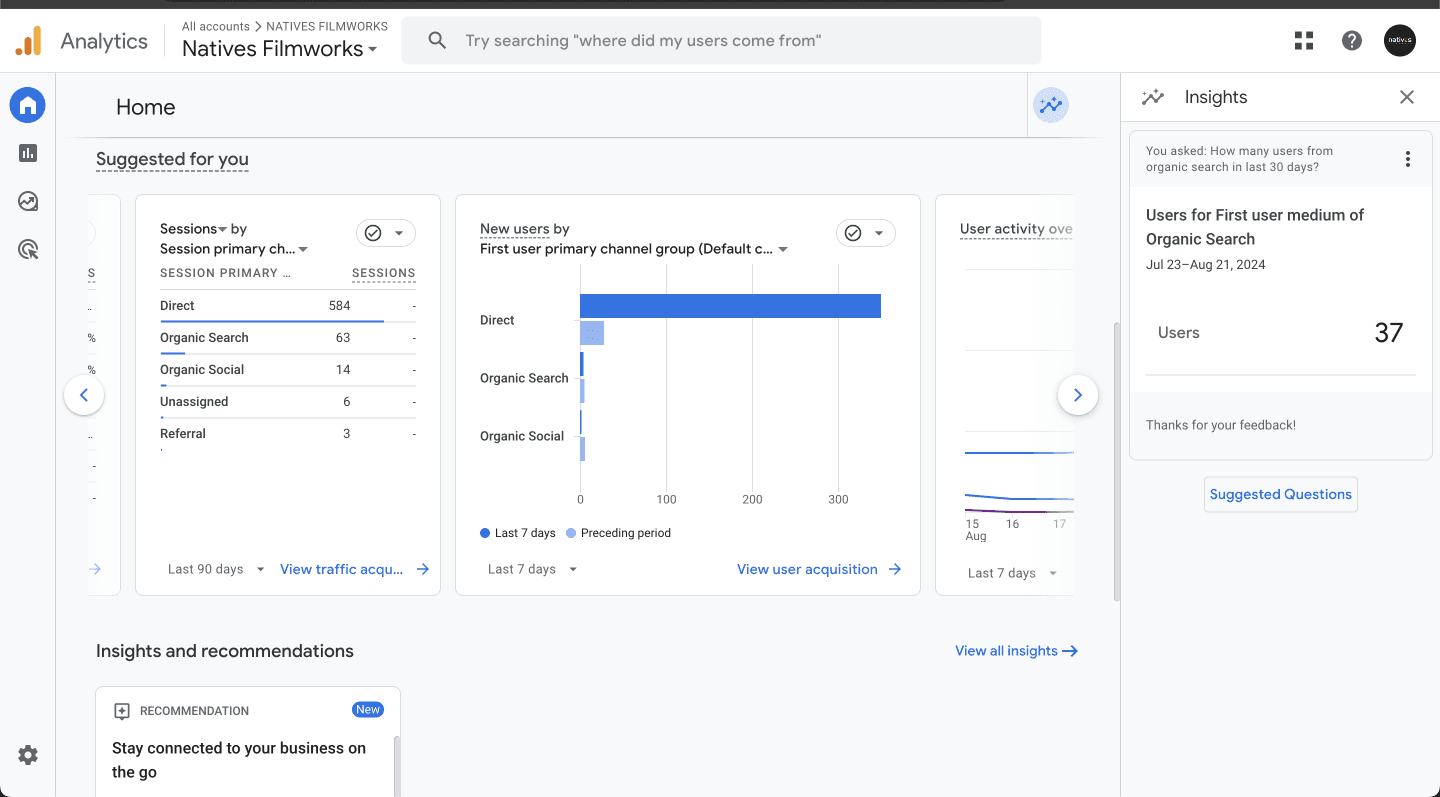Change First user primary channel group dropdown

click(x=634, y=249)
